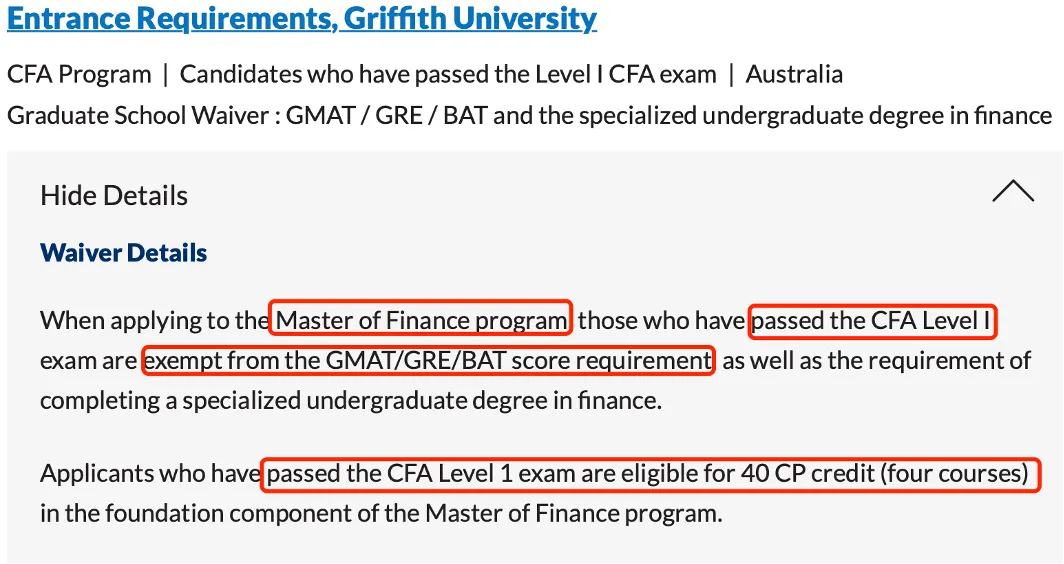Click the highlighted 'Master of Finance program' box
The width and height of the screenshot is (1064, 564).
pyautogui.click(x=421, y=318)
